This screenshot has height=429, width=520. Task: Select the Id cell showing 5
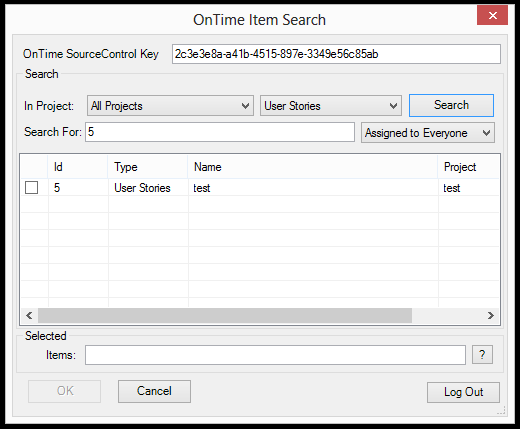(78, 188)
